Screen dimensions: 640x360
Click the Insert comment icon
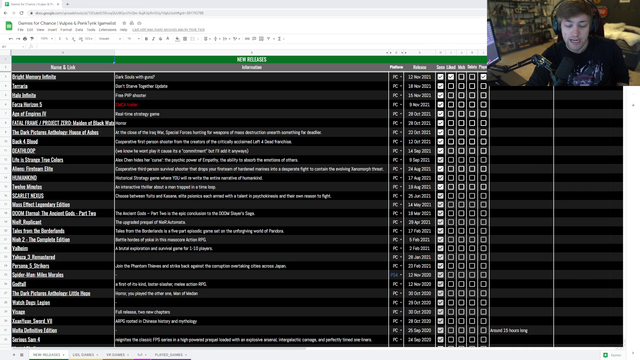(254, 39)
